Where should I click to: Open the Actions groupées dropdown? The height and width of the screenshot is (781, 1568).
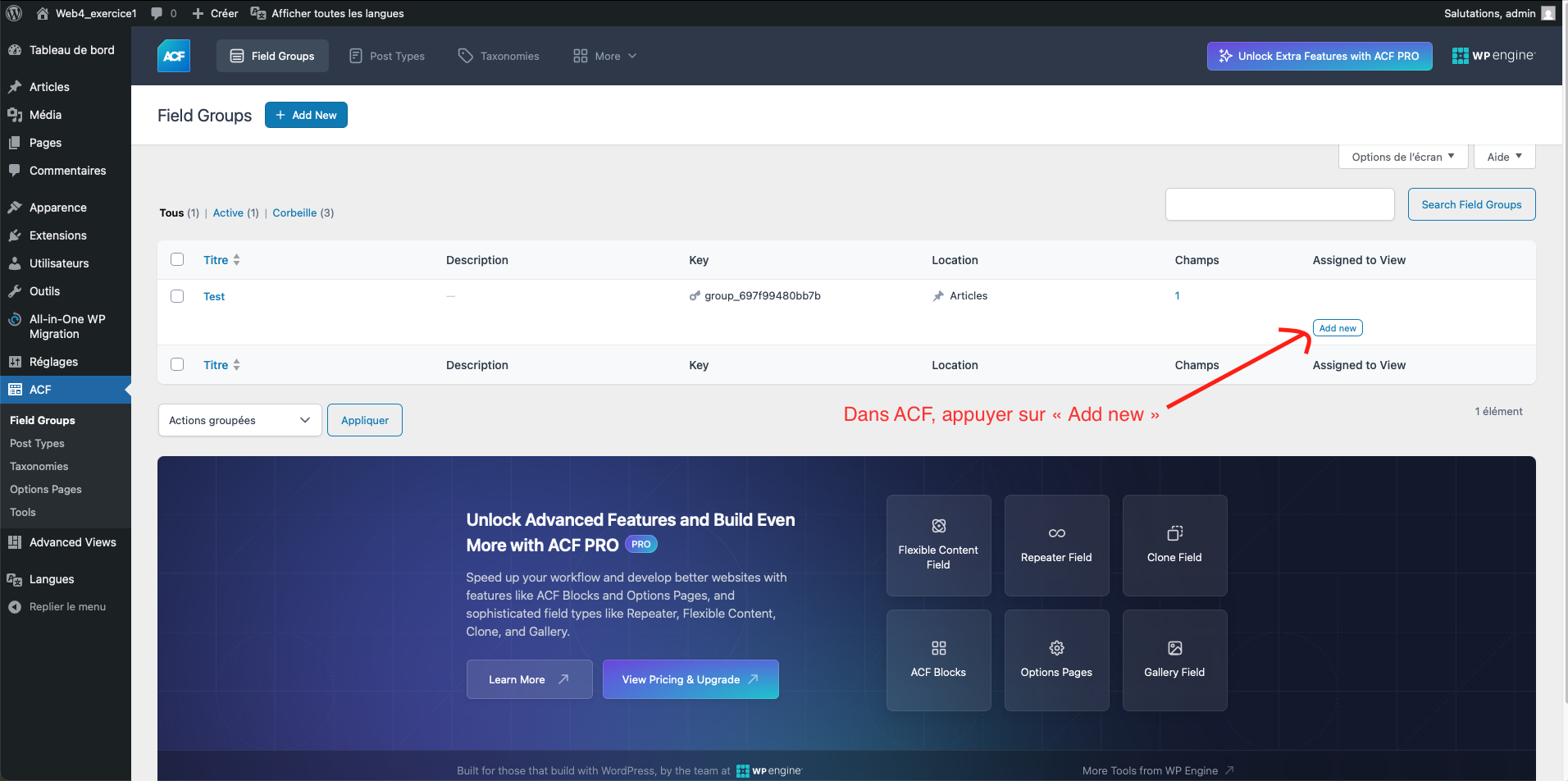(239, 420)
